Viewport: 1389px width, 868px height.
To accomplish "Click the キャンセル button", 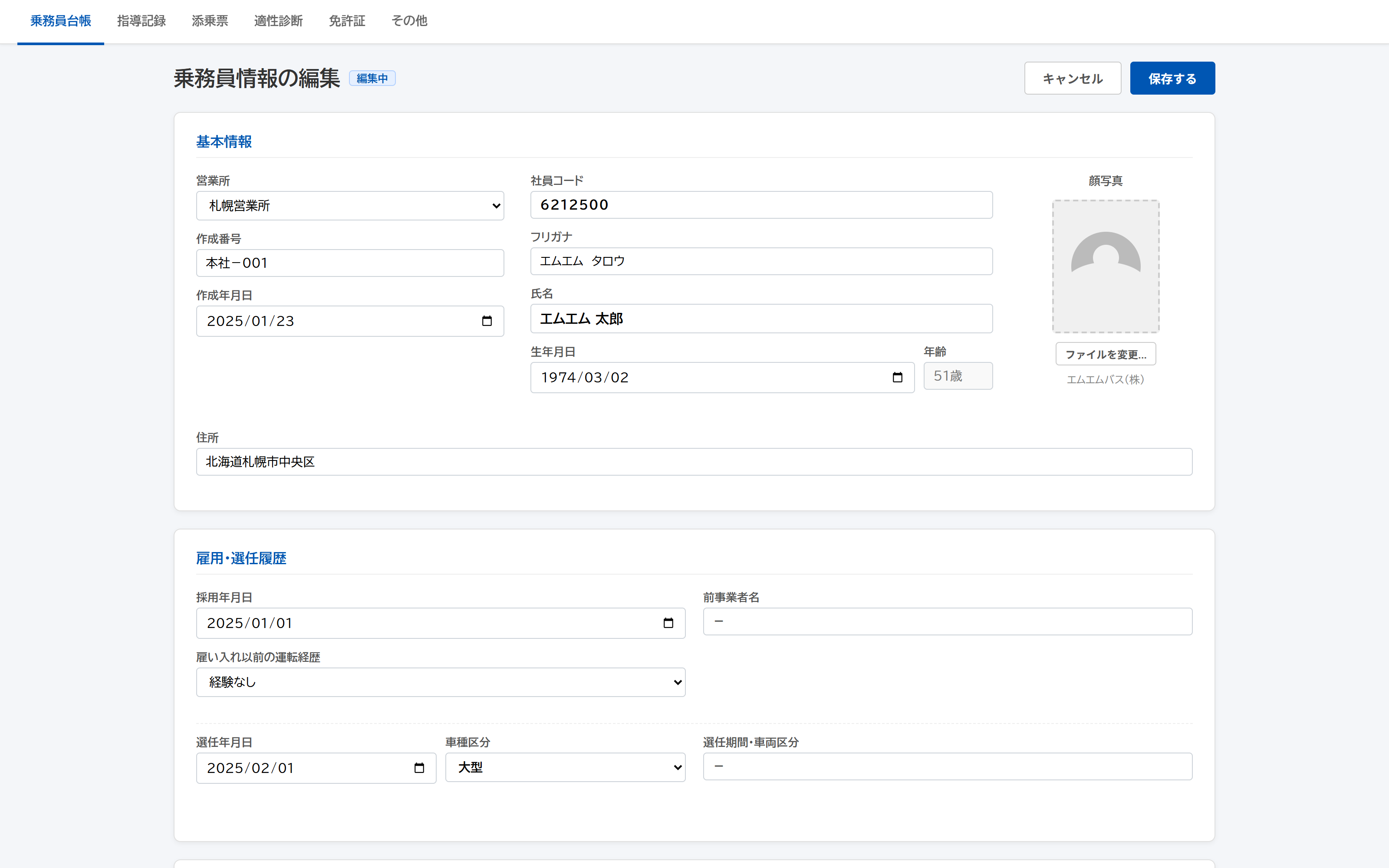I will click(x=1072, y=78).
